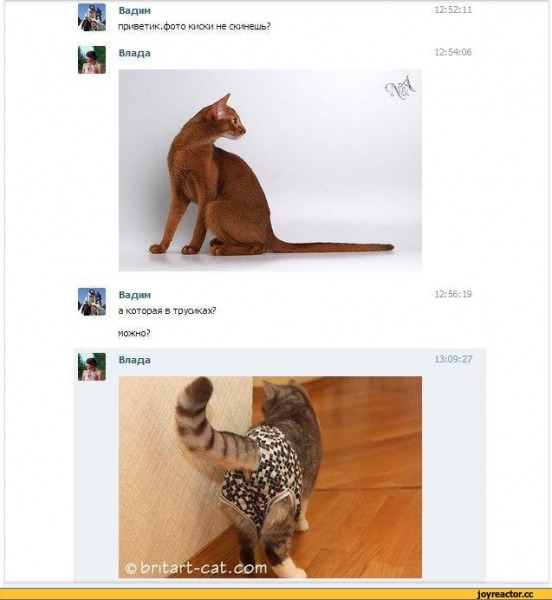Select the message 'а которая в трусиках?'
The image size is (552, 600).
(167, 311)
